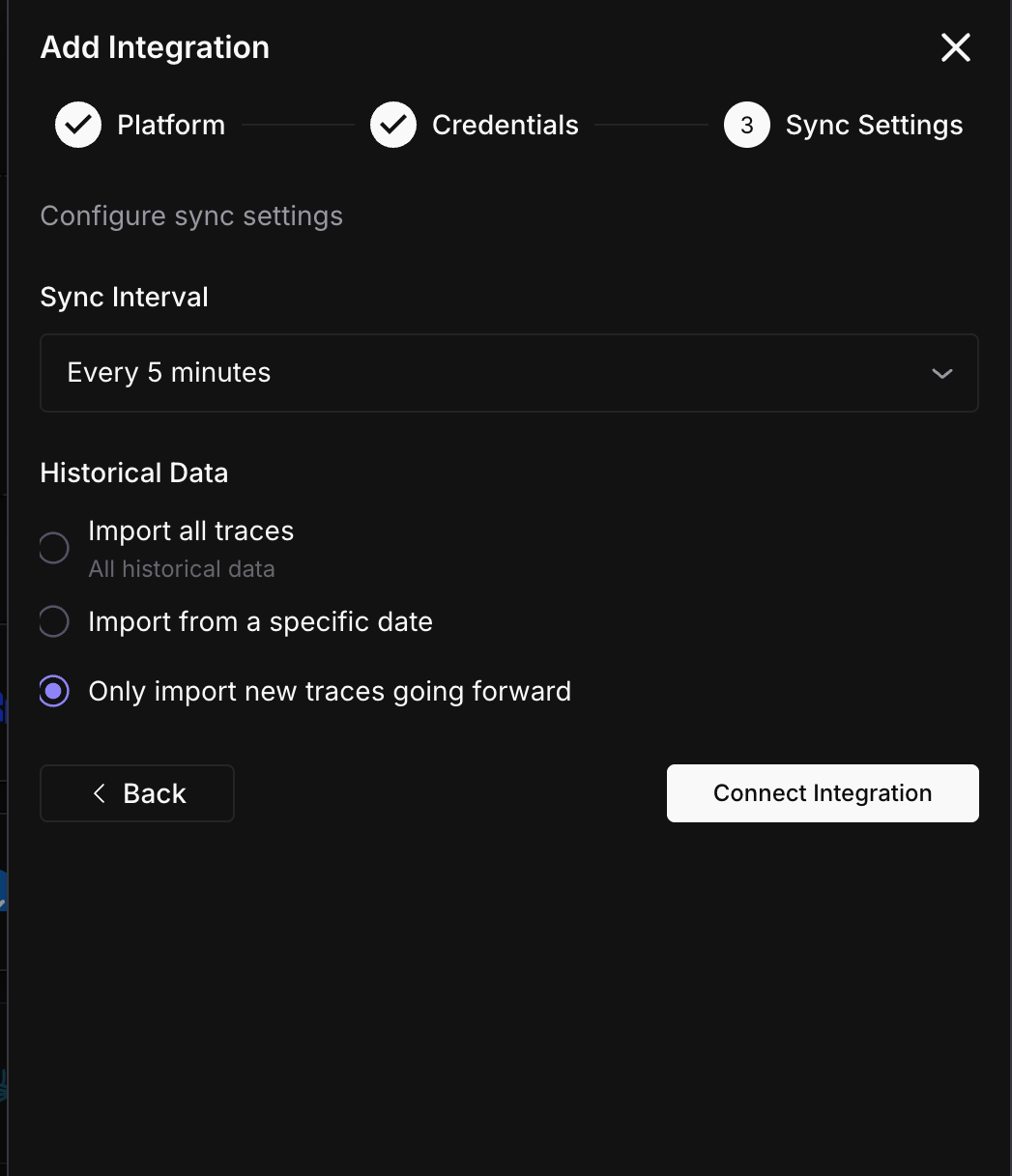Click the Historical Data section heading

pyautogui.click(x=133, y=473)
